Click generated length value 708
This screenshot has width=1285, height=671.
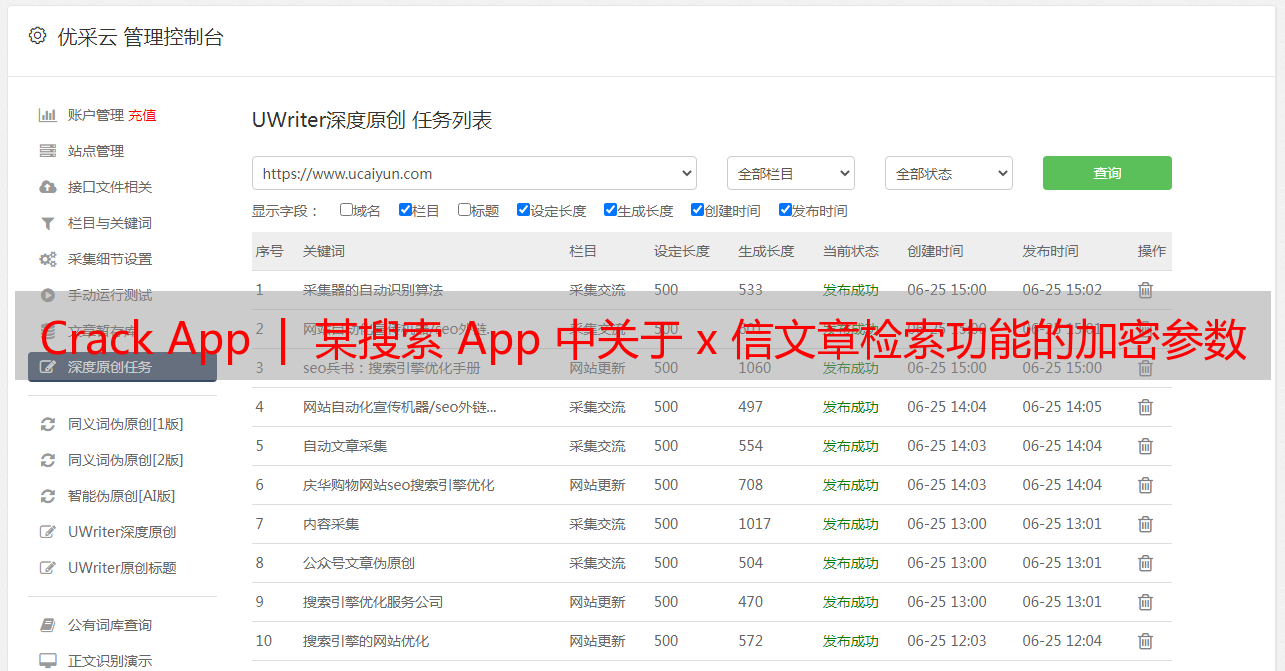[751, 485]
